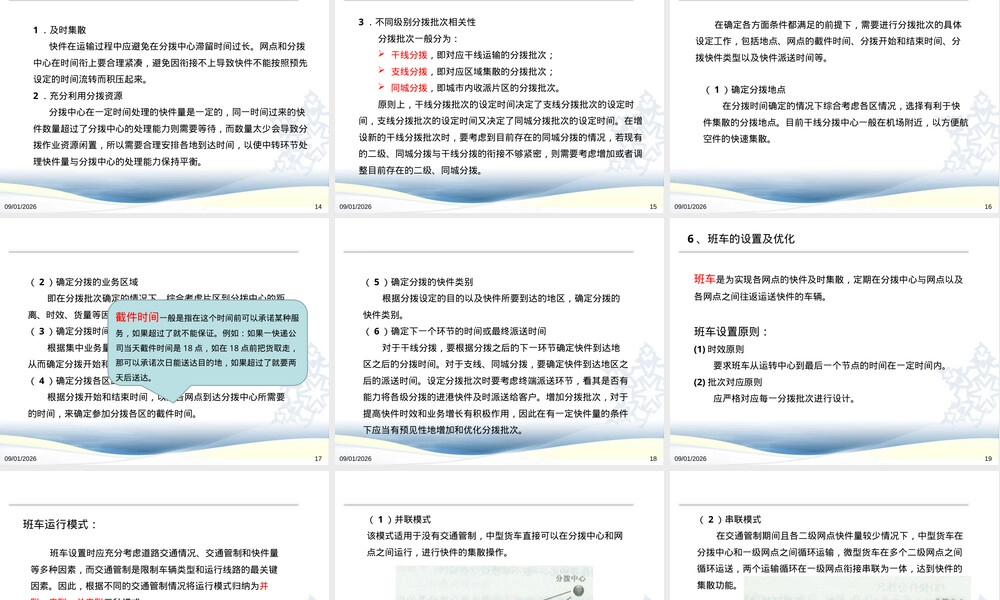This screenshot has width=1000, height=600.
Task: Click the text '（5）确定分拨的快件类别'
Action: click(418, 282)
